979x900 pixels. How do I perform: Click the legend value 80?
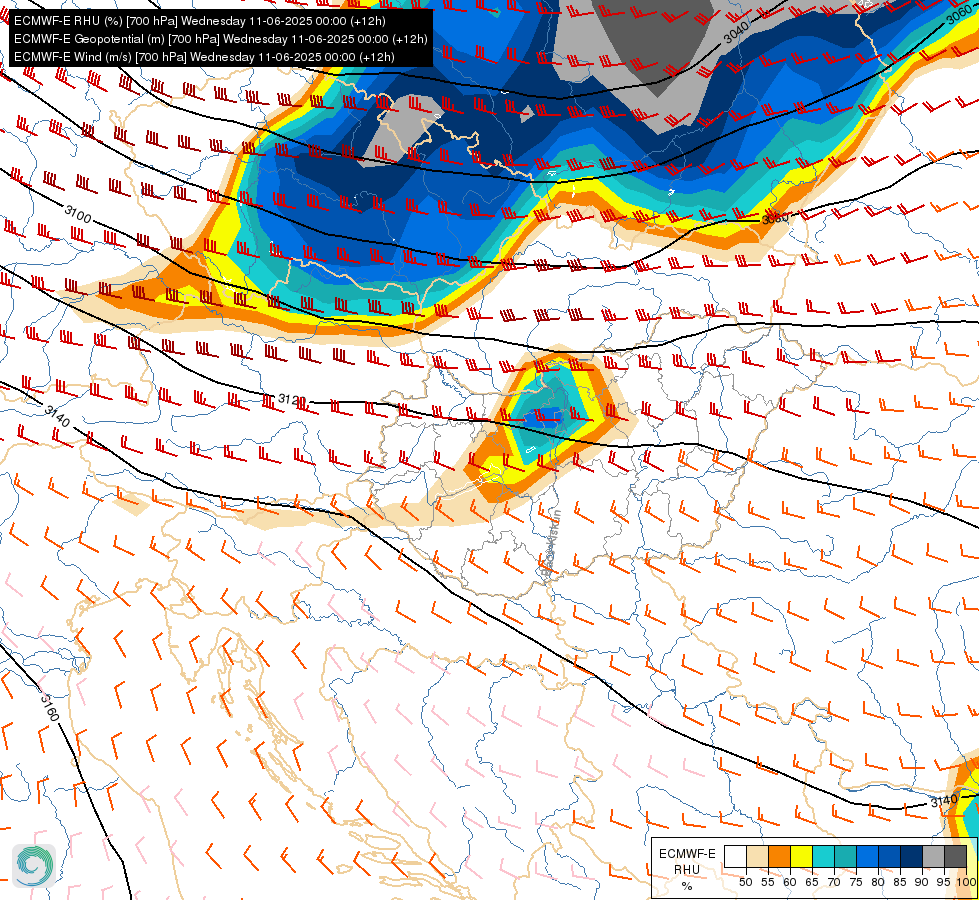click(878, 882)
